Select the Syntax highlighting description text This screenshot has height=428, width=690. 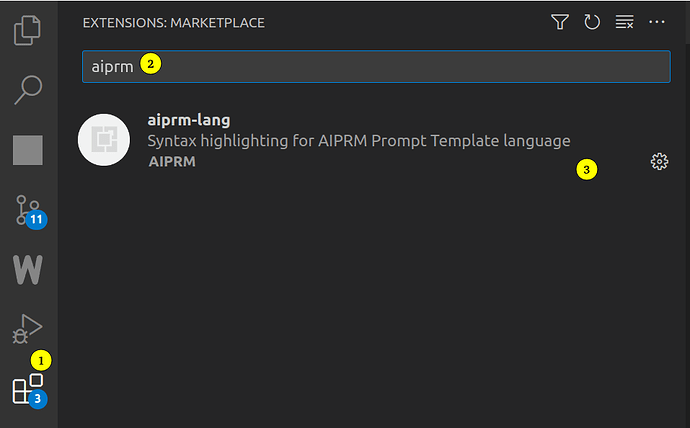(x=358, y=141)
